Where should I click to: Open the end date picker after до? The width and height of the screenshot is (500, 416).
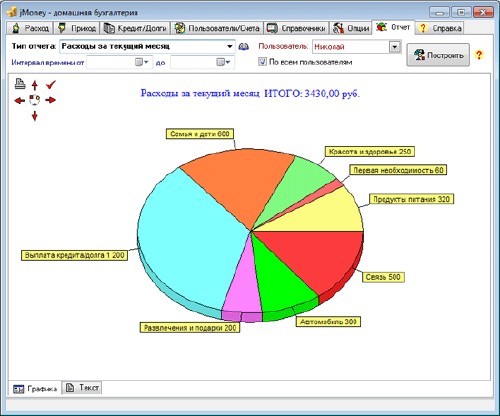tap(223, 62)
